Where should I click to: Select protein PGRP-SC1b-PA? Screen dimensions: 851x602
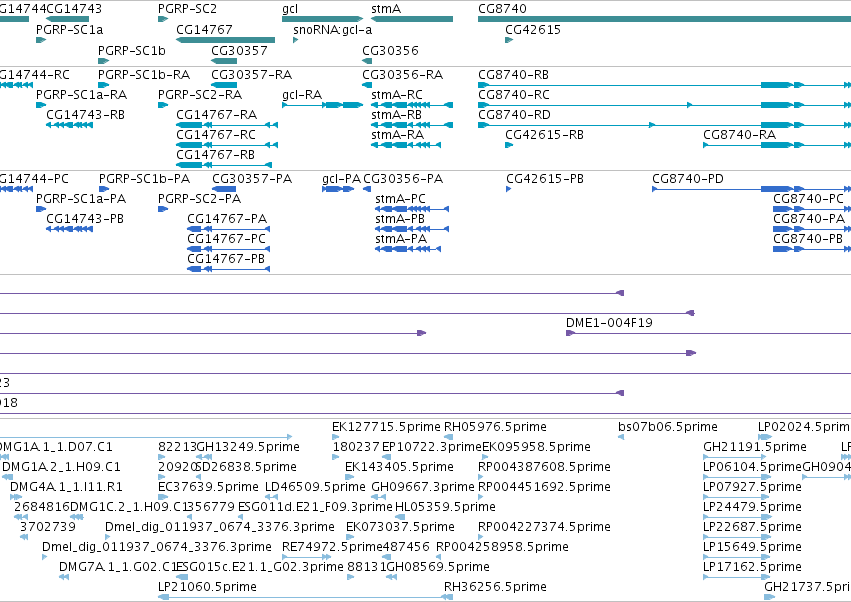pos(104,189)
